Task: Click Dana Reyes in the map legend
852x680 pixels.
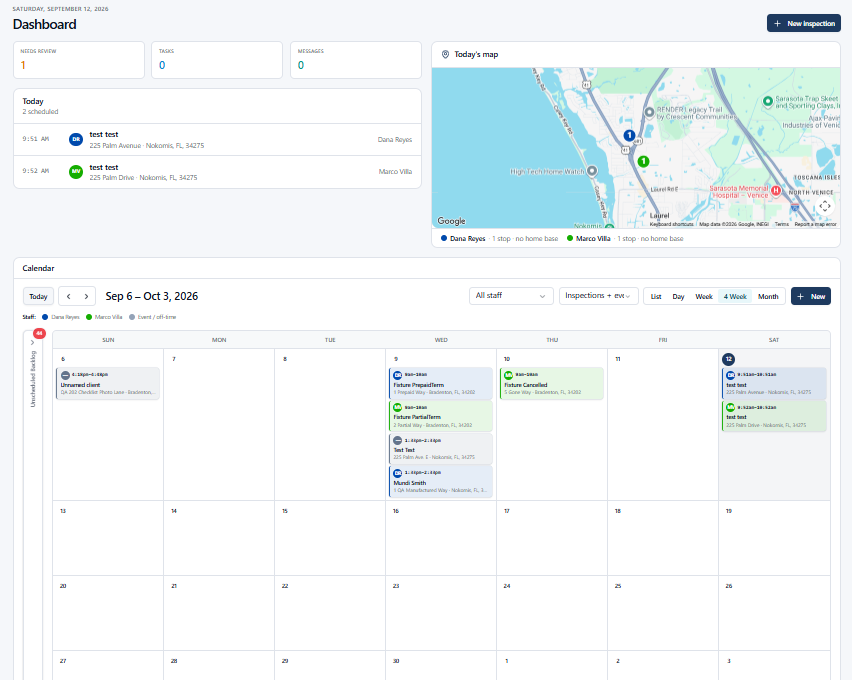Action: (x=467, y=239)
